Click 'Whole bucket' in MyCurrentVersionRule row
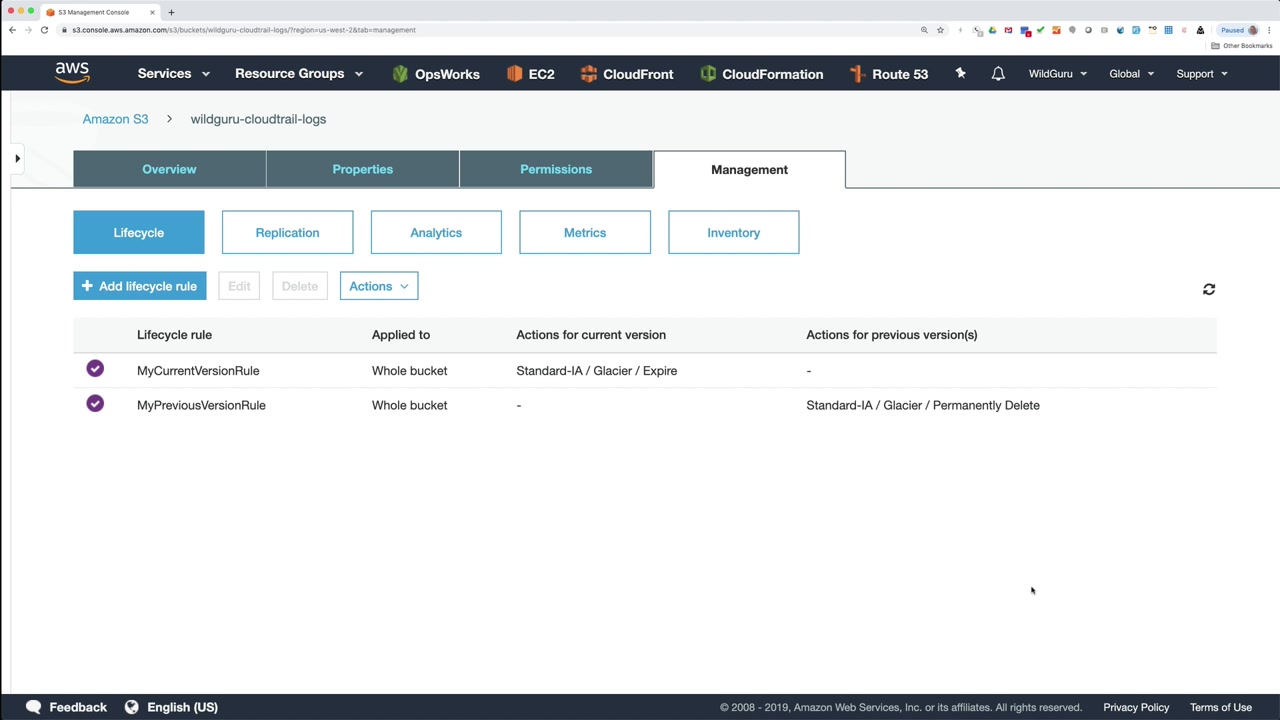 click(410, 371)
